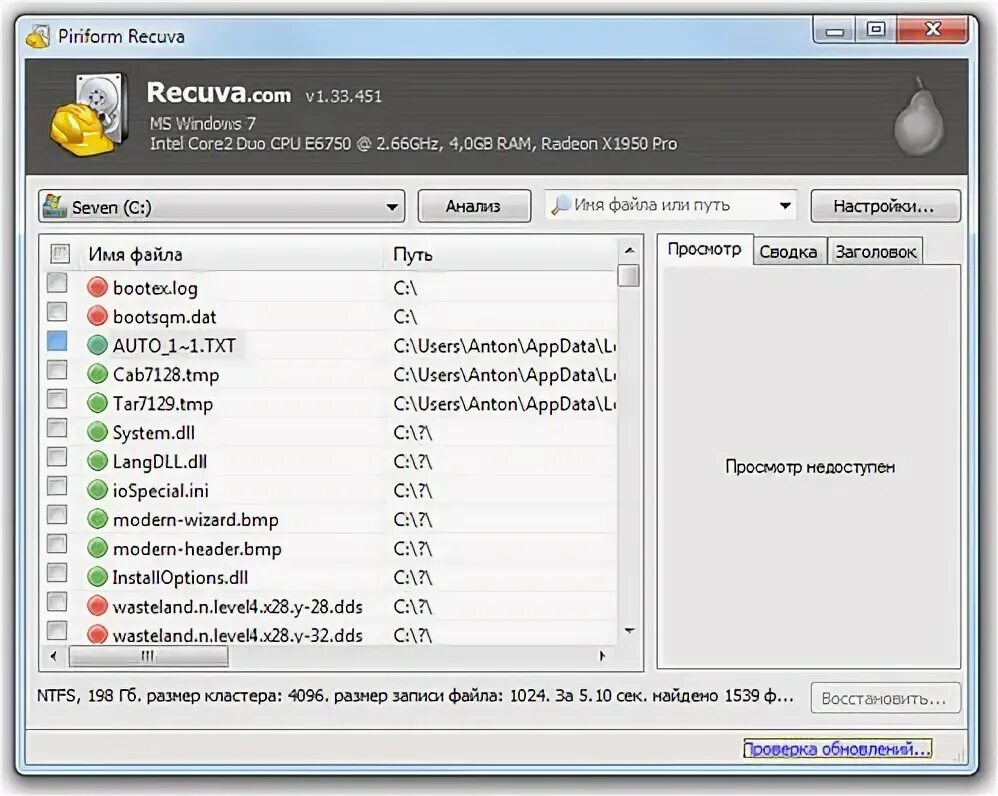The width and height of the screenshot is (998, 796).
Task: Click the red status dot for wasteland y-28.dds
Action: click(x=97, y=606)
